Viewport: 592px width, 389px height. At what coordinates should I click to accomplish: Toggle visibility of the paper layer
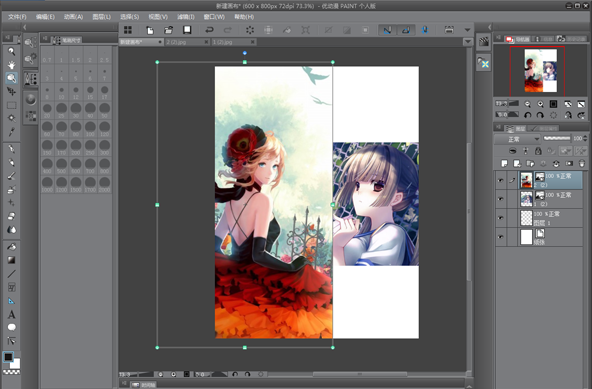501,237
